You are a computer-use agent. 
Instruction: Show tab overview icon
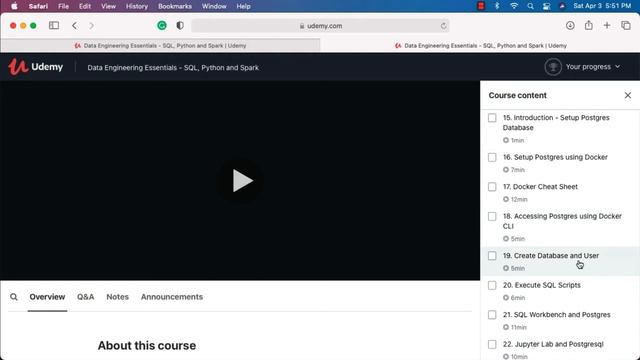[626, 25]
